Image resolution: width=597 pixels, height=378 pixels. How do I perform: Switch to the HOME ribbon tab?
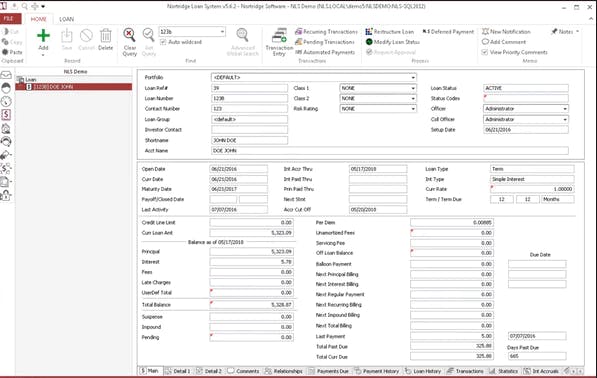click(x=38, y=19)
